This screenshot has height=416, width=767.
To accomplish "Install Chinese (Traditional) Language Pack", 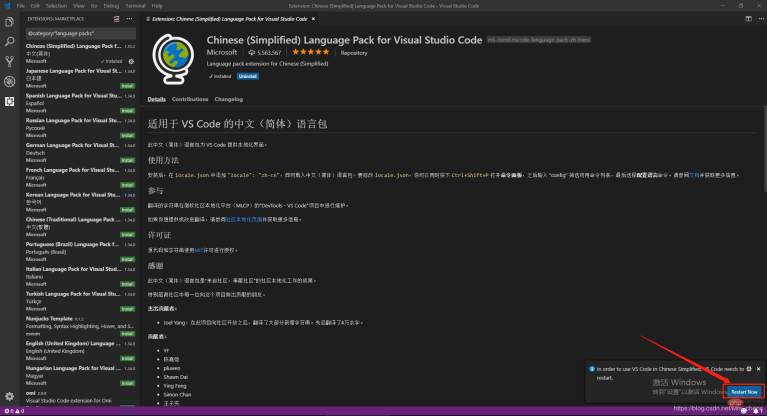I will pyautogui.click(x=128, y=234).
